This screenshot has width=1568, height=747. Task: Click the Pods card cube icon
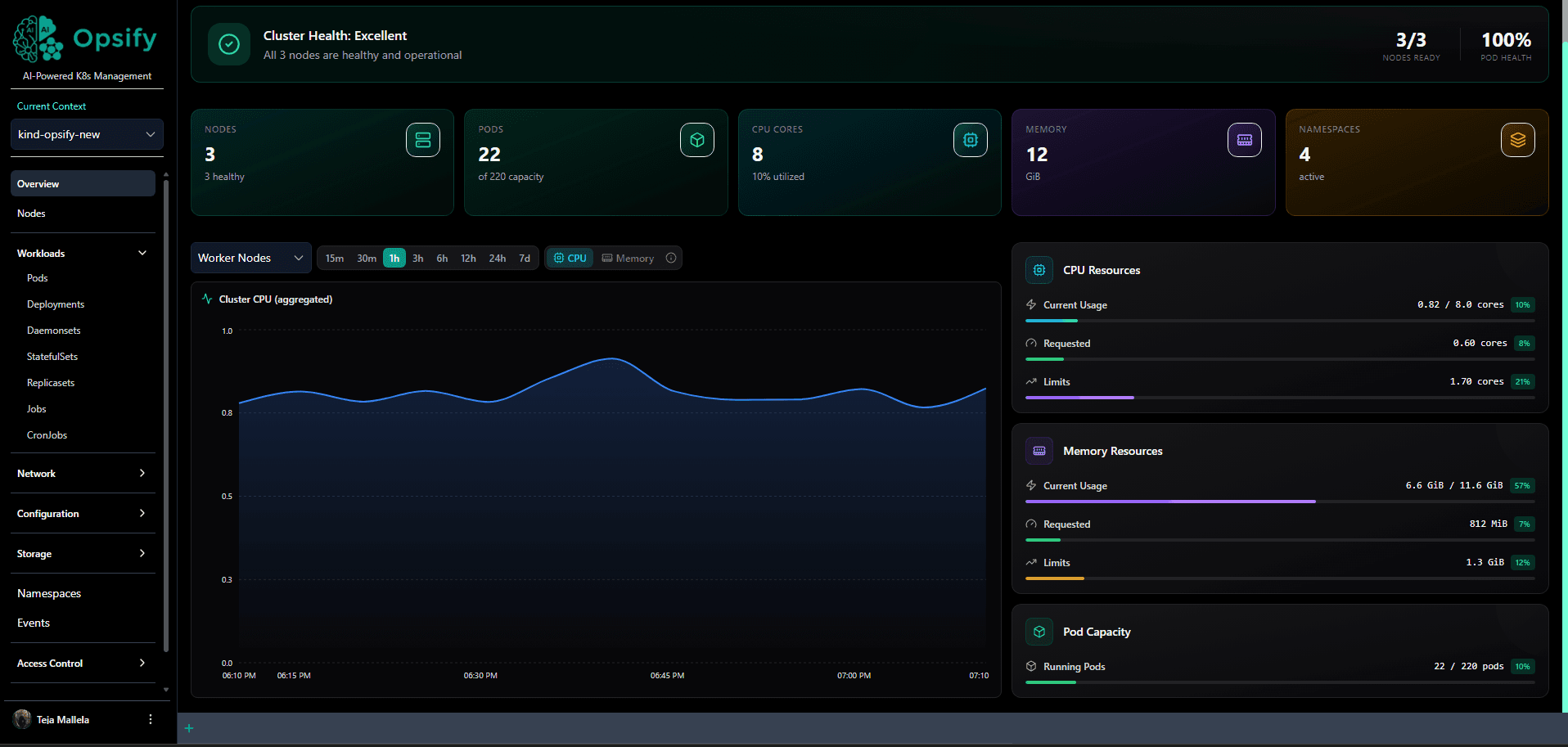tap(696, 139)
